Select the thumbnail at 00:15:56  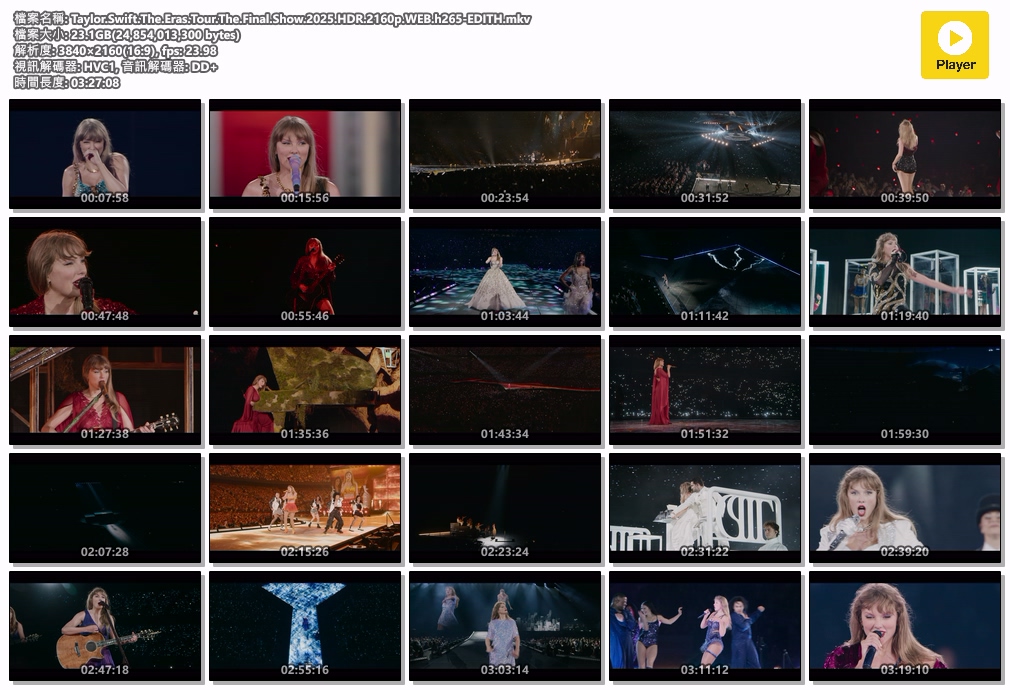tap(305, 153)
